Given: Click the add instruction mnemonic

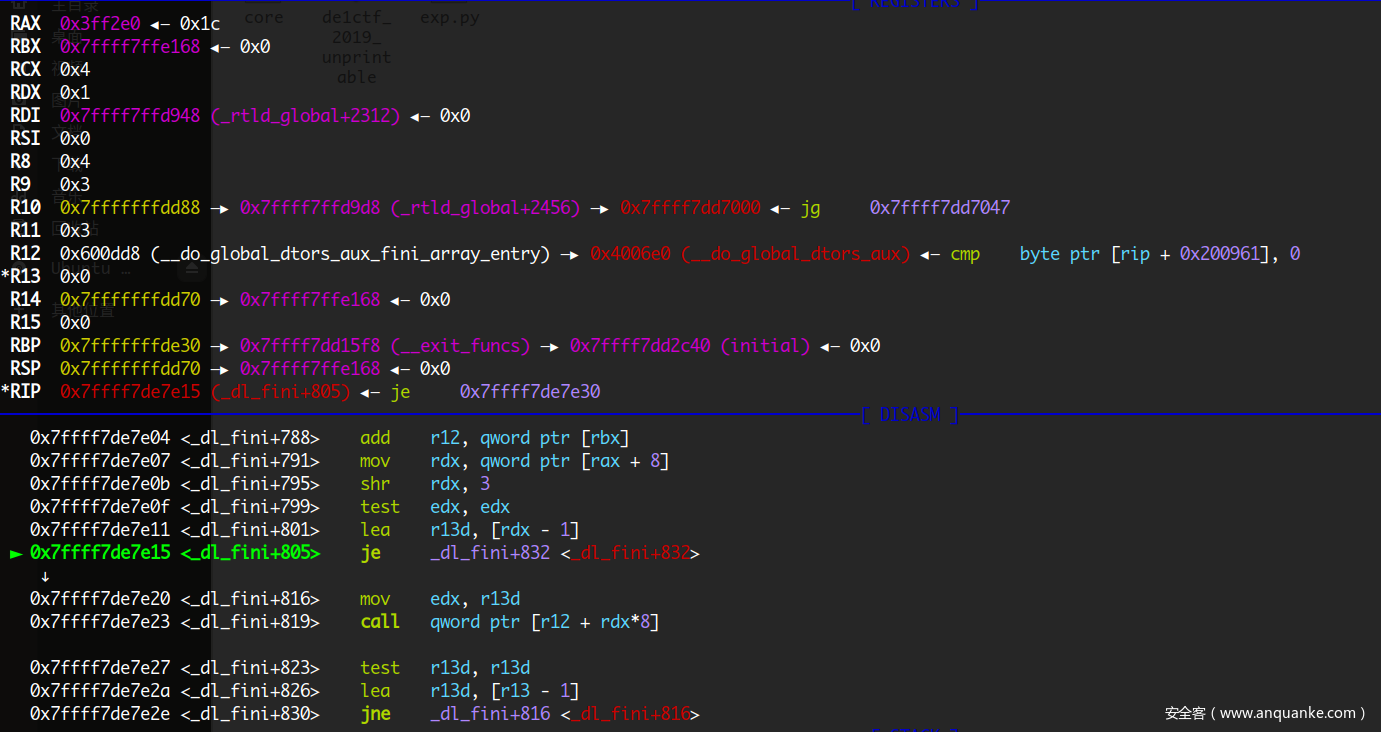Looking at the screenshot, I should coord(375,437).
